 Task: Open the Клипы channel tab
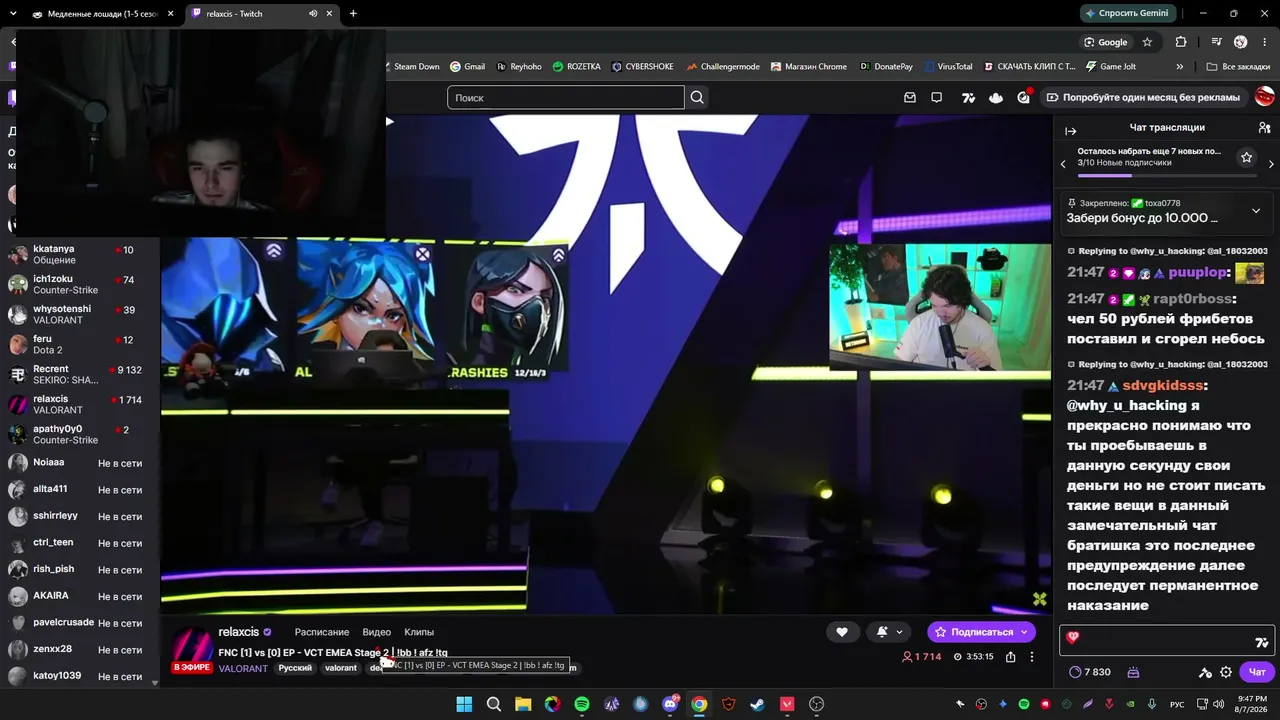coord(419,632)
